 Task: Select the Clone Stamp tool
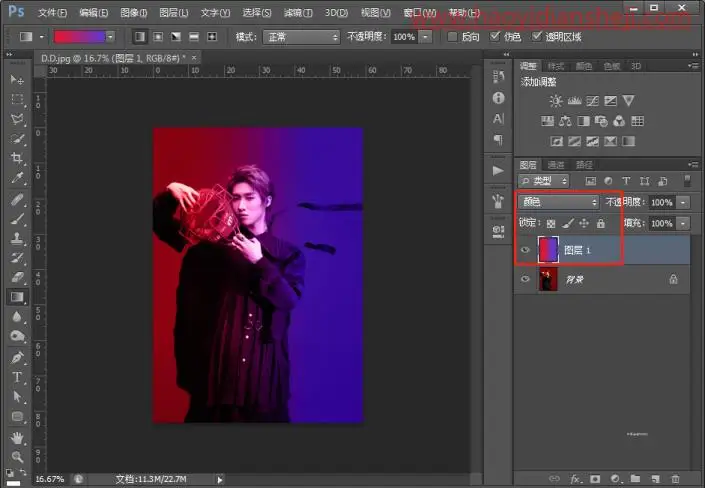tap(17, 238)
